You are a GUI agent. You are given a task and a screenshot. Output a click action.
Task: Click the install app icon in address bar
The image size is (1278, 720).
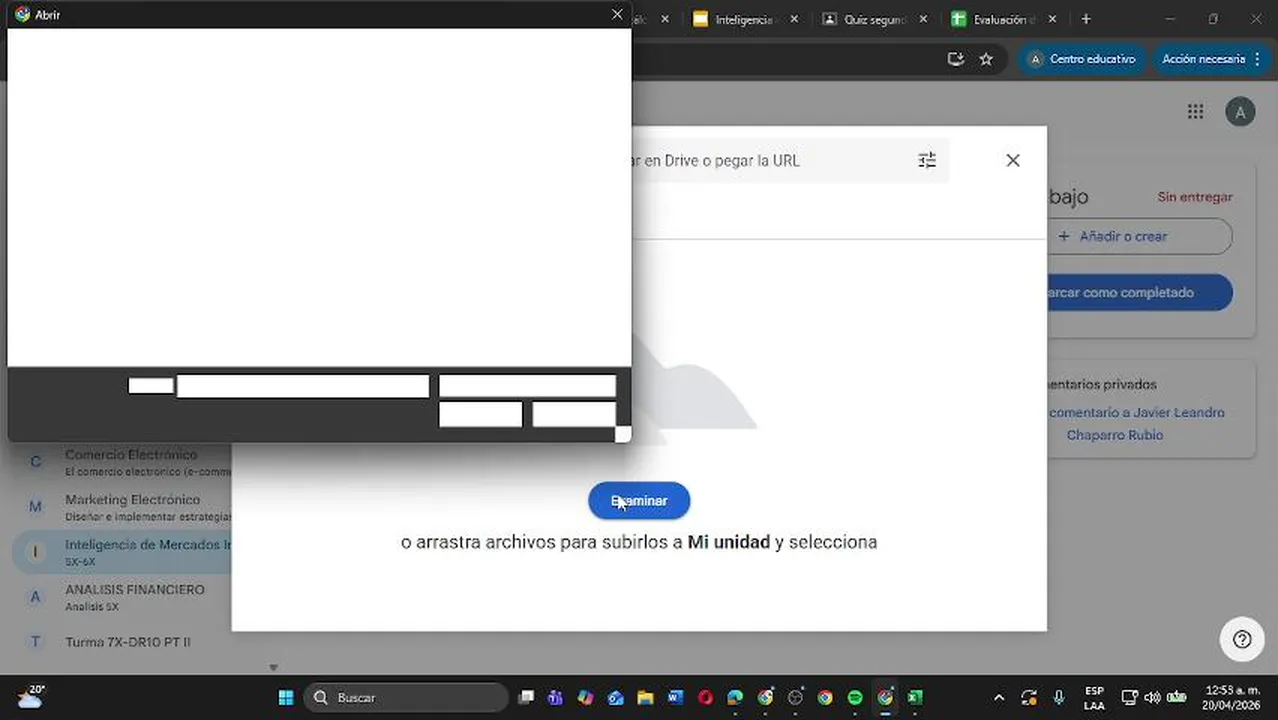[956, 59]
